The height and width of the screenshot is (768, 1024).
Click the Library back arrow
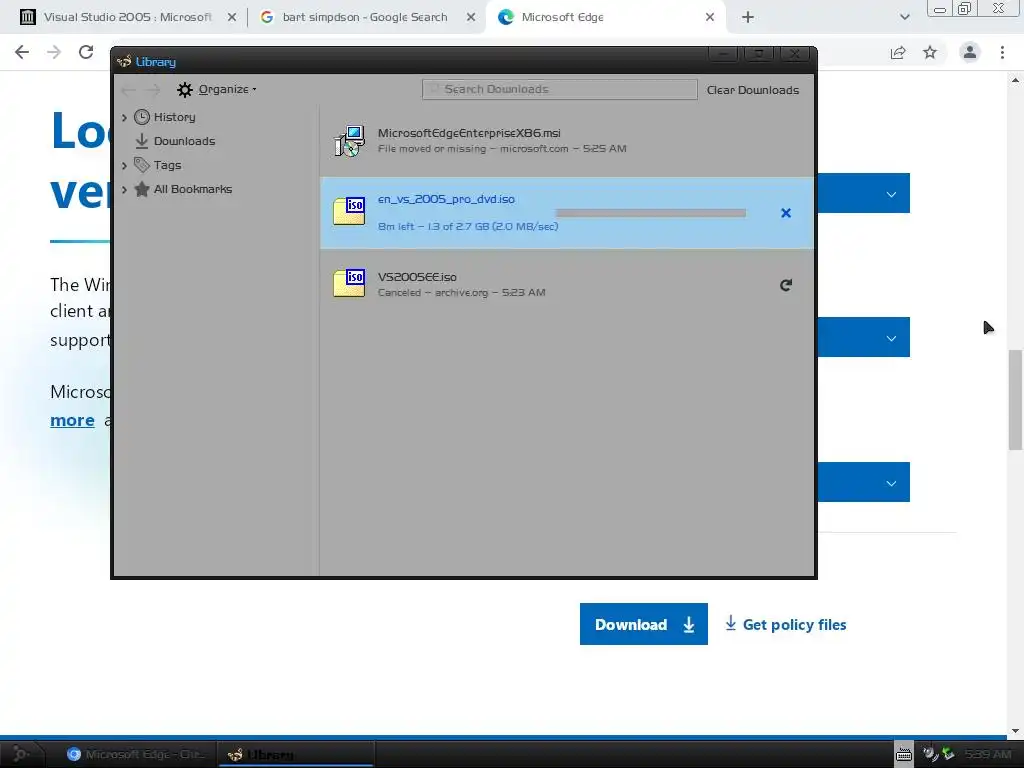(x=129, y=89)
